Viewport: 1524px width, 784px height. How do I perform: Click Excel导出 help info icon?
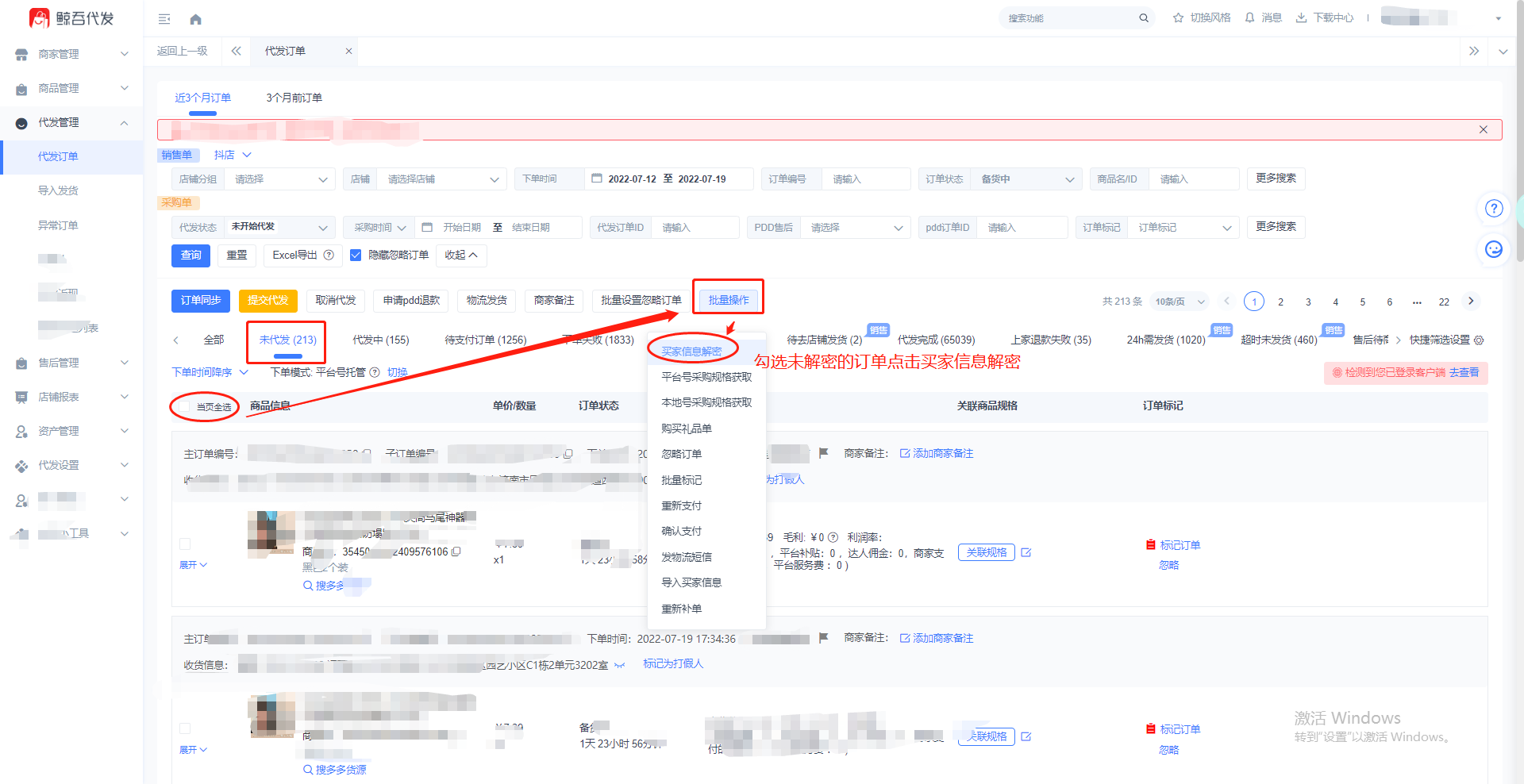(x=329, y=255)
